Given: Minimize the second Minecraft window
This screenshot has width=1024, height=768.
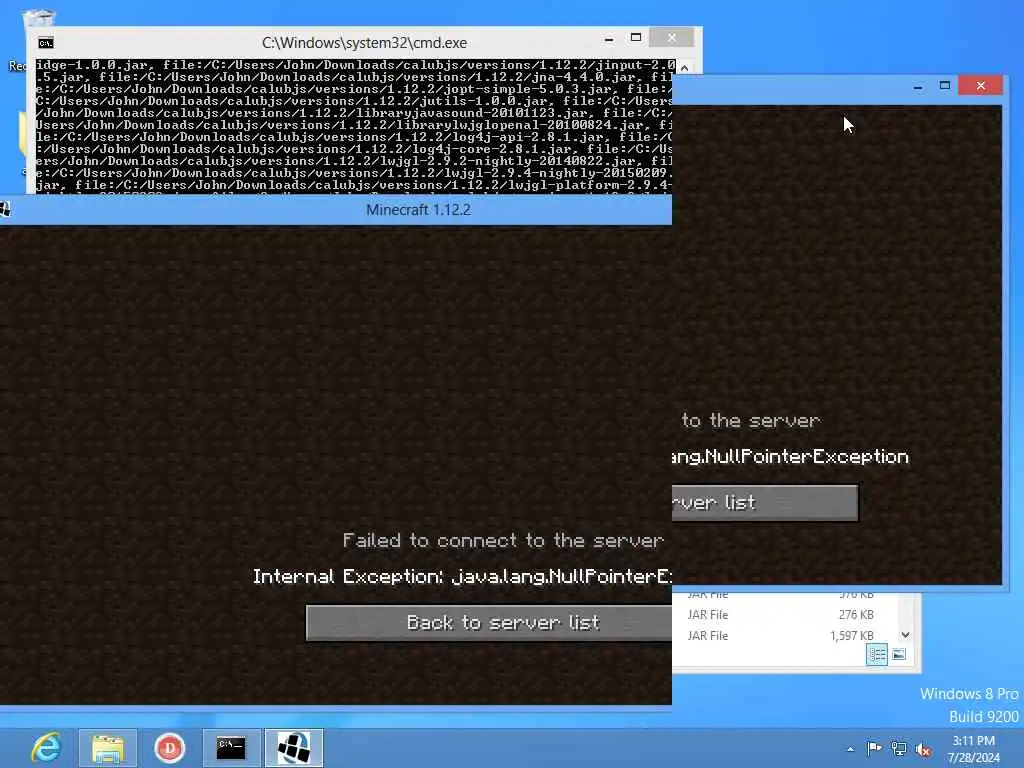Looking at the screenshot, I should [918, 86].
